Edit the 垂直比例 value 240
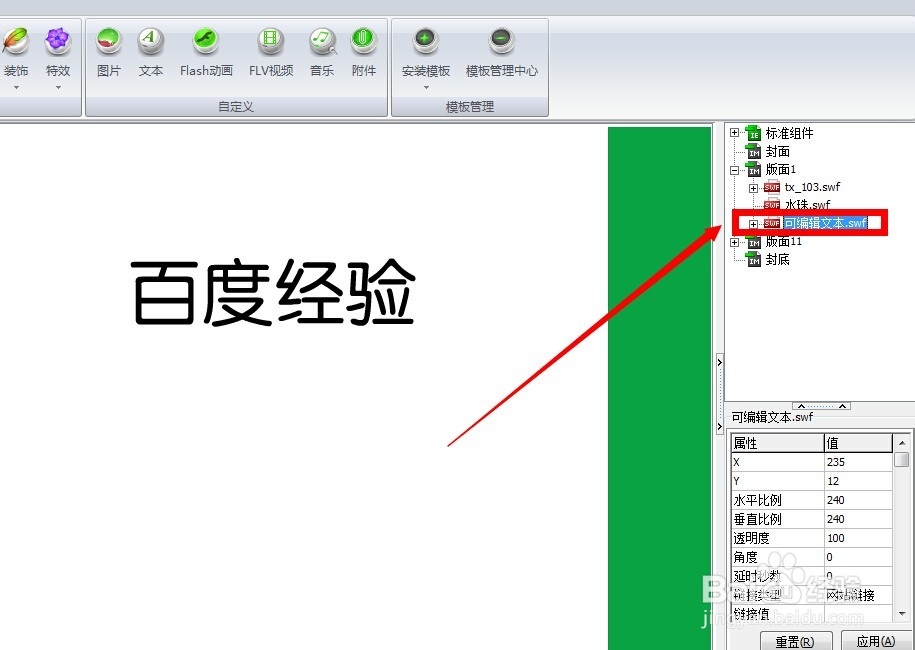This screenshot has width=915, height=650. tap(858, 519)
